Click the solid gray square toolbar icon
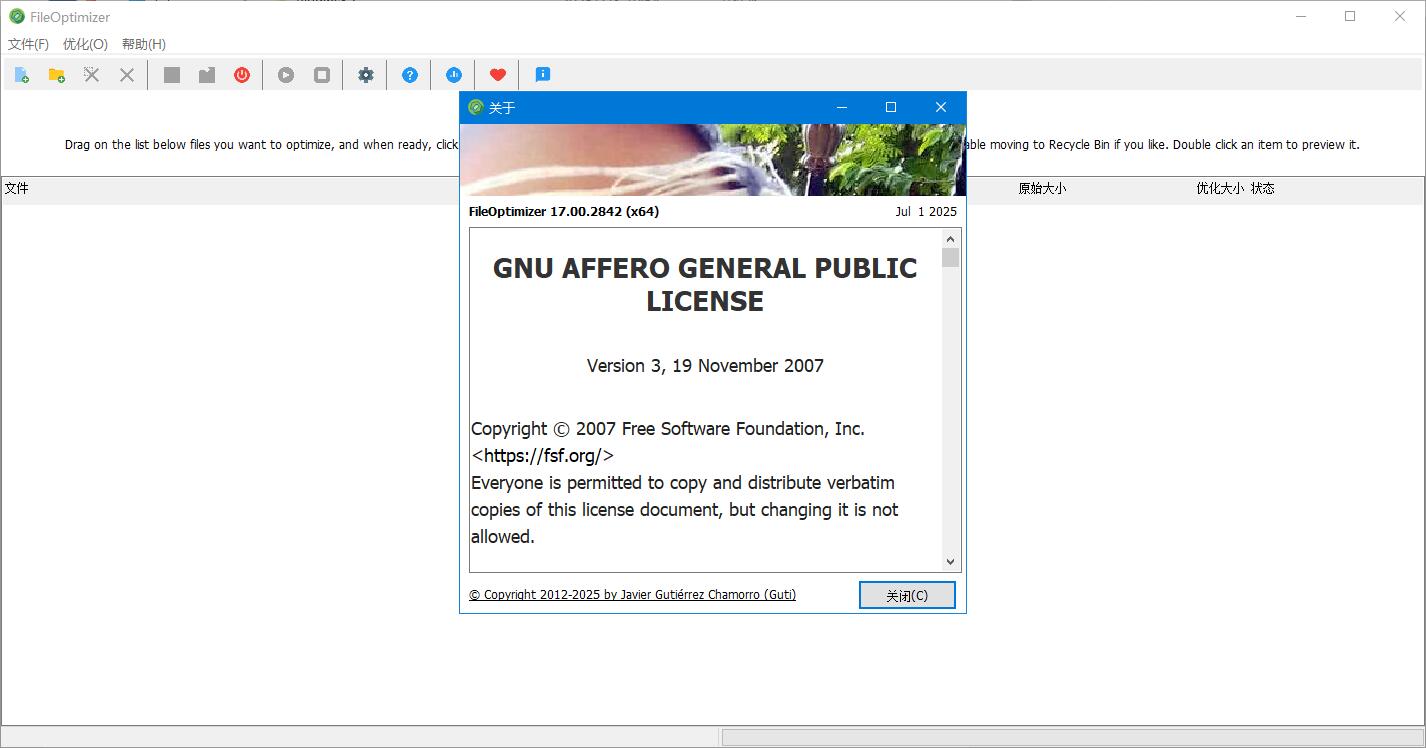 click(172, 75)
